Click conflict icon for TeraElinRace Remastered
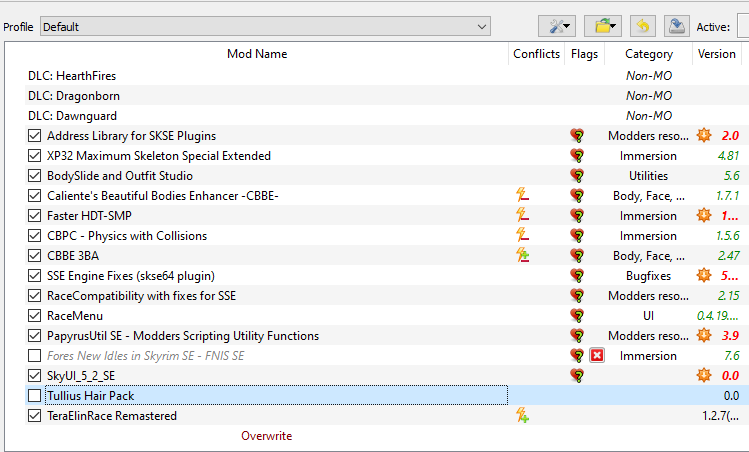Screen dimensions: 749x452 [523, 415]
